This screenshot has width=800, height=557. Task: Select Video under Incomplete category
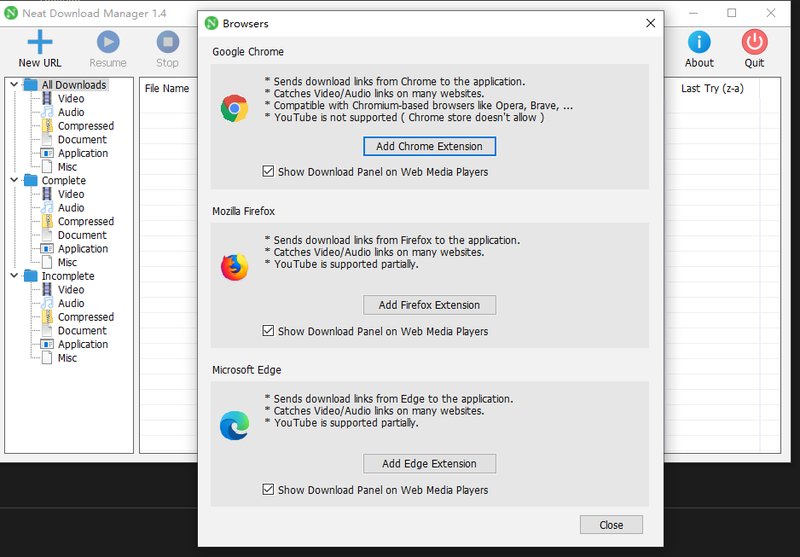pos(71,290)
